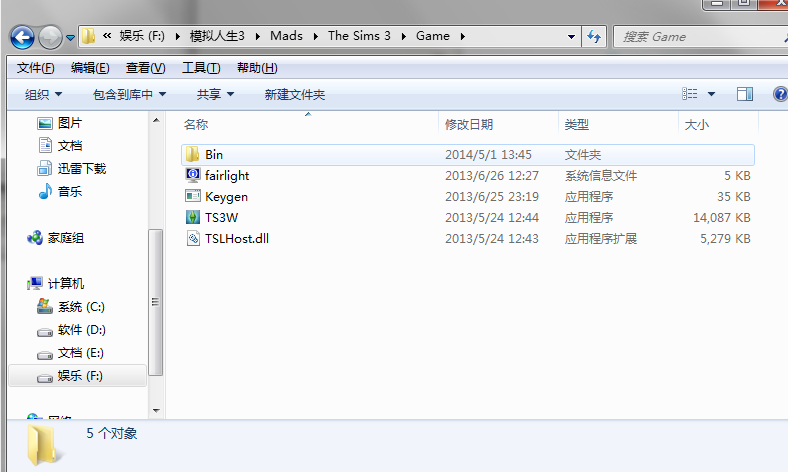This screenshot has height=472, width=788.
Task: Select 图片 library in the sidebar
Action: [x=59, y=123]
